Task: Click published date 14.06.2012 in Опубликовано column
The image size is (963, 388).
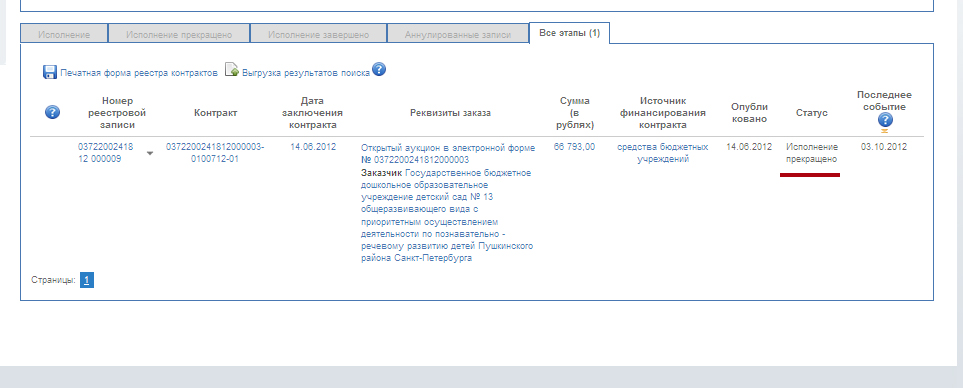Action: [749, 147]
